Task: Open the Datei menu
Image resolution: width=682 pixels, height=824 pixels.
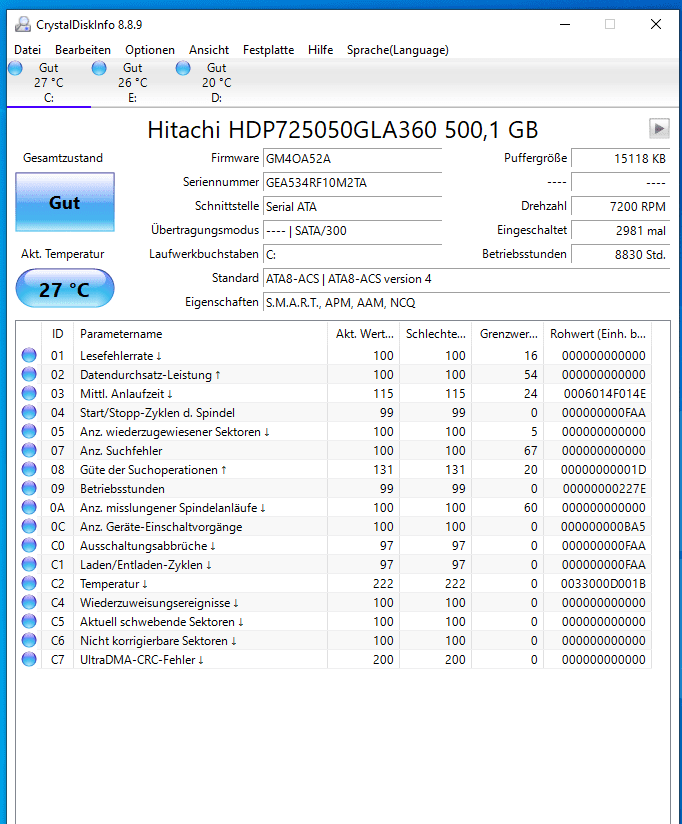Action: (27, 50)
